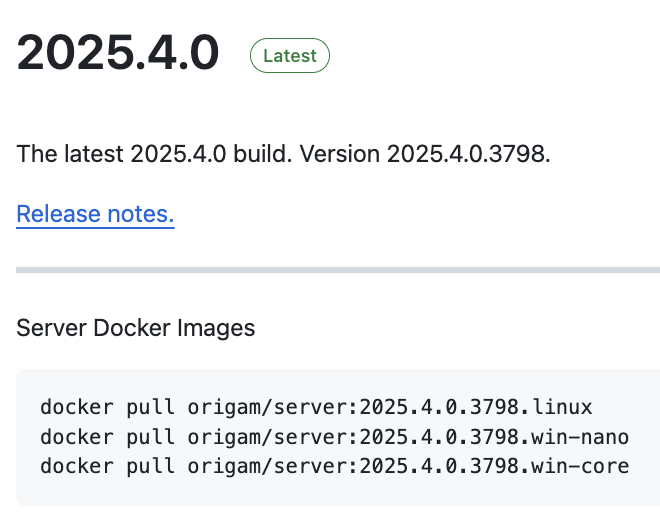The width and height of the screenshot is (660, 524).
Task: Click the 'linux' suffix in the first command
Action: (x=562, y=407)
